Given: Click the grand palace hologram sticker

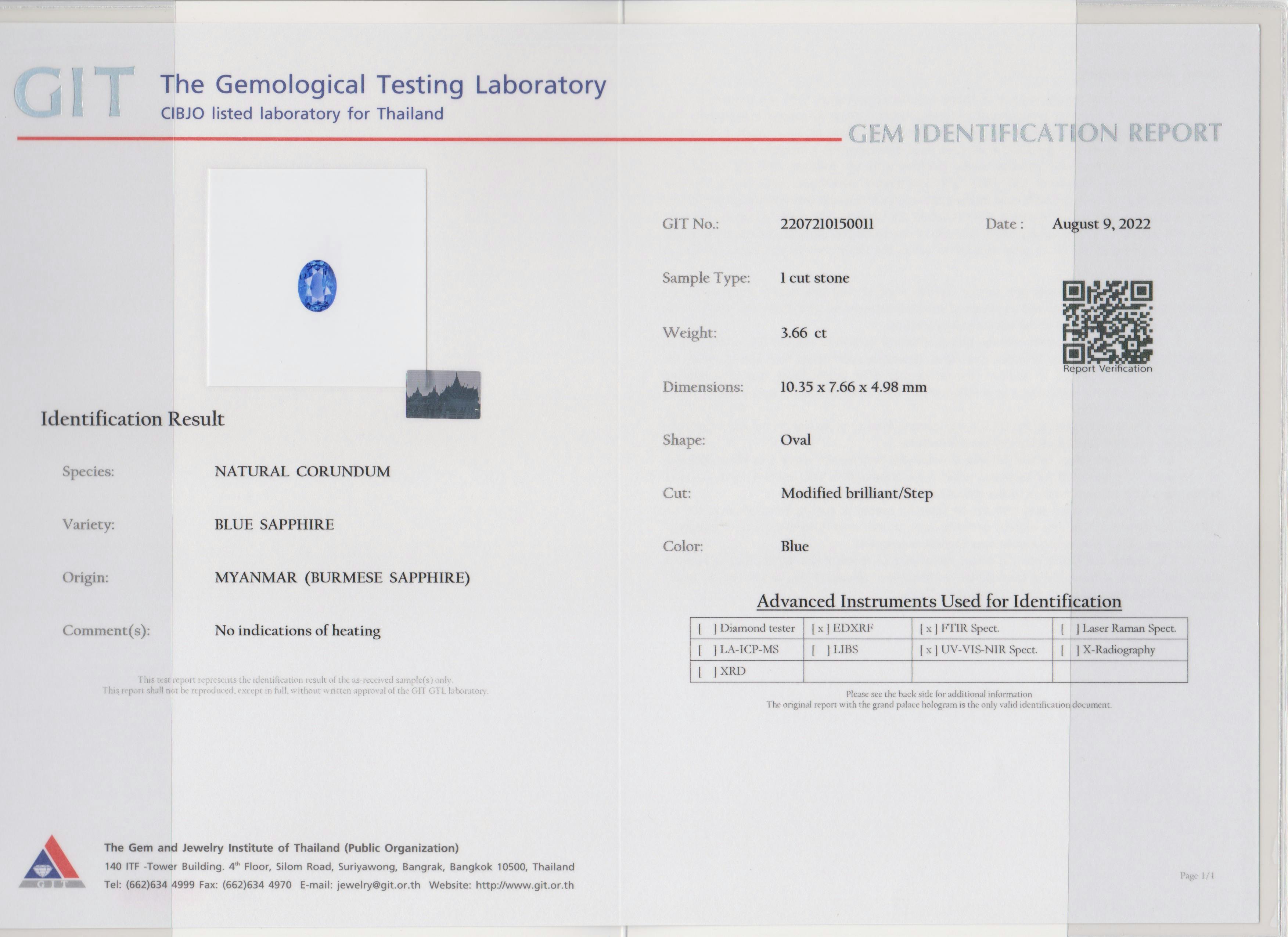Looking at the screenshot, I should [443, 395].
